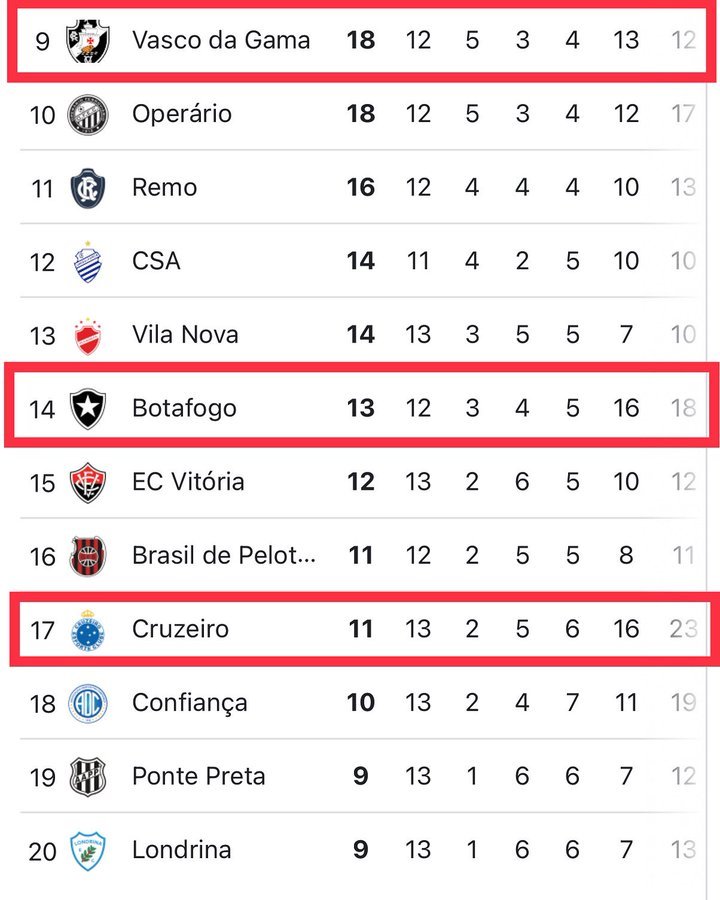Image resolution: width=720 pixels, height=900 pixels.
Task: Open the Botafogo team name link
Action: point(184,408)
